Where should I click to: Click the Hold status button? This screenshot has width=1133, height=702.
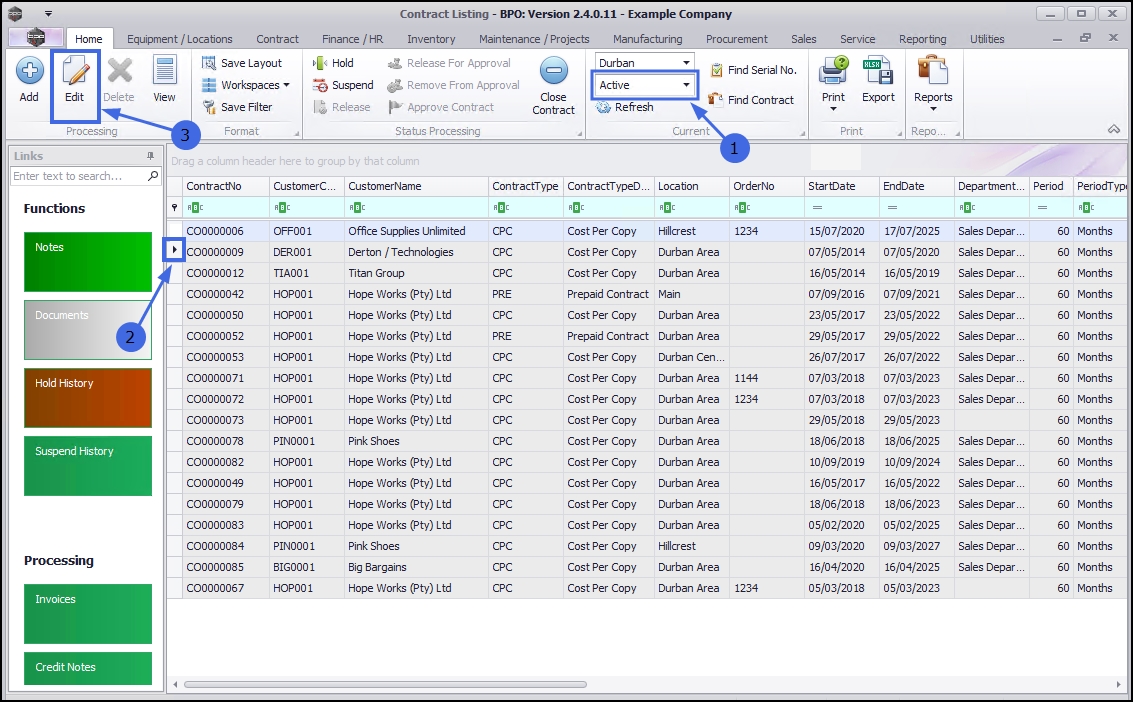tap(333, 63)
